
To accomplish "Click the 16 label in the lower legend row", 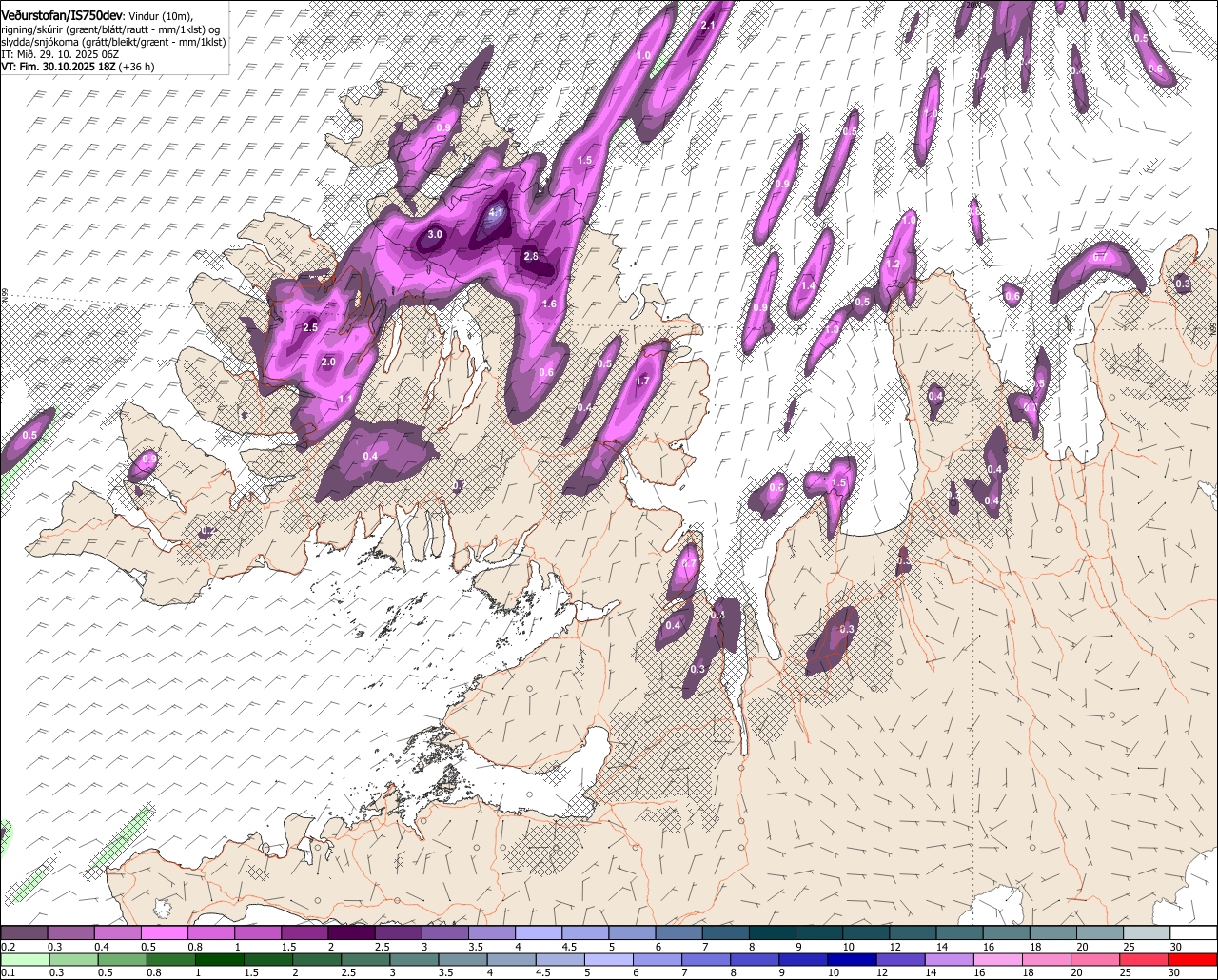I will 979,972.
